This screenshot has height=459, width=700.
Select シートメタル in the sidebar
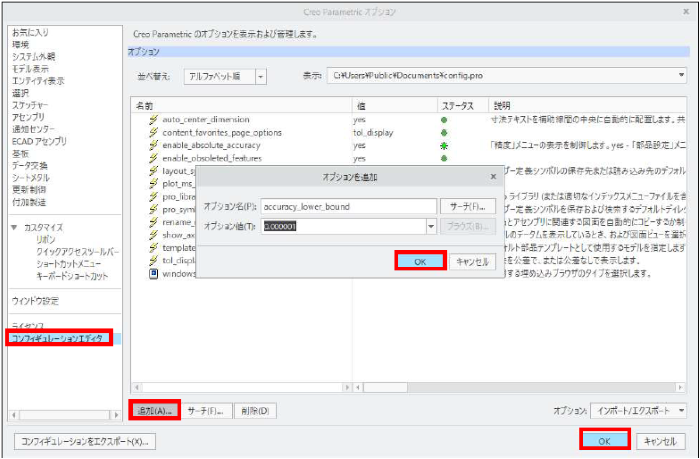tap(31, 178)
